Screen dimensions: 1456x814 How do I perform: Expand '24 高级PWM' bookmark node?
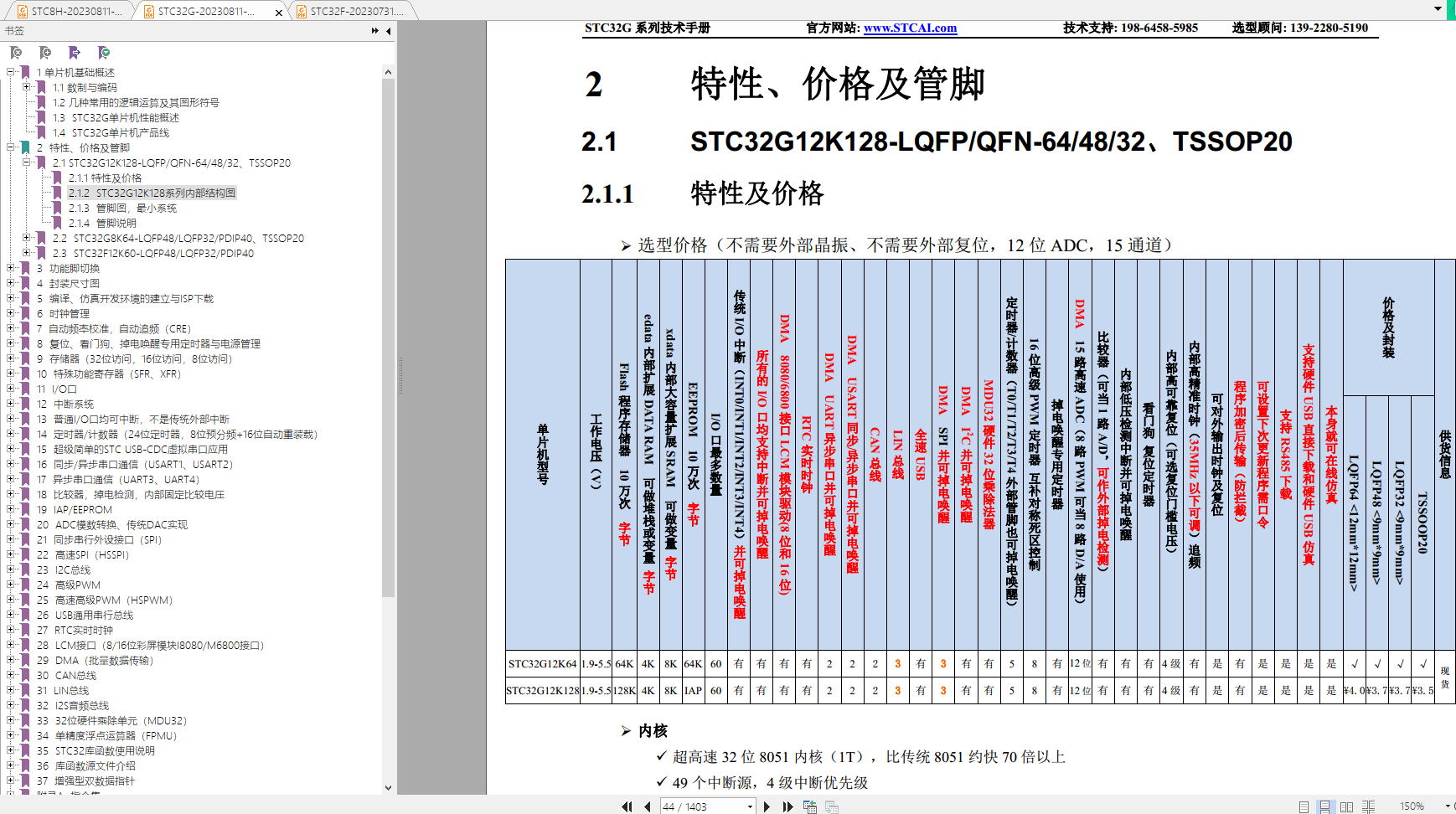(x=10, y=585)
